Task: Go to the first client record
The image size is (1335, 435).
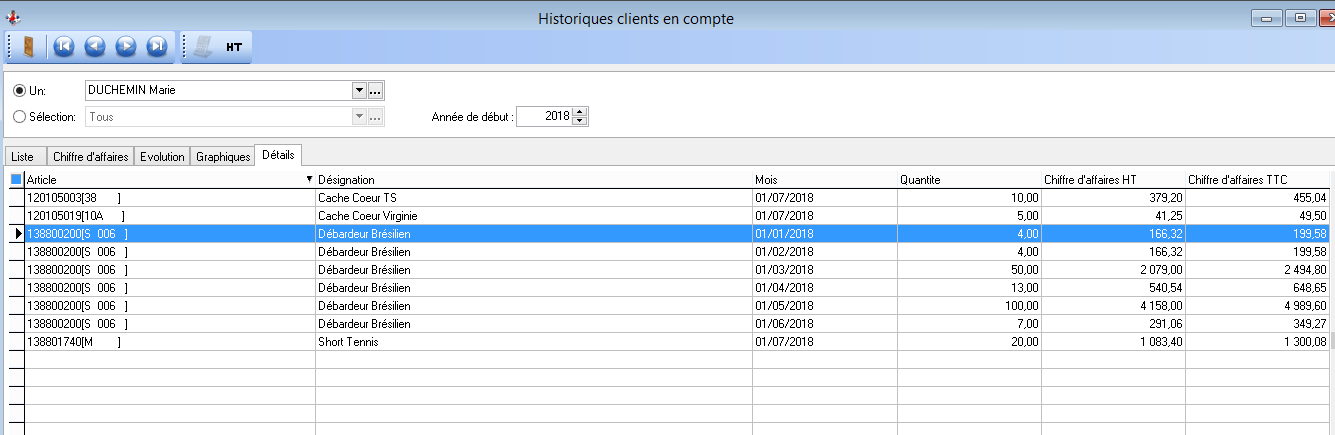Action: click(x=64, y=46)
